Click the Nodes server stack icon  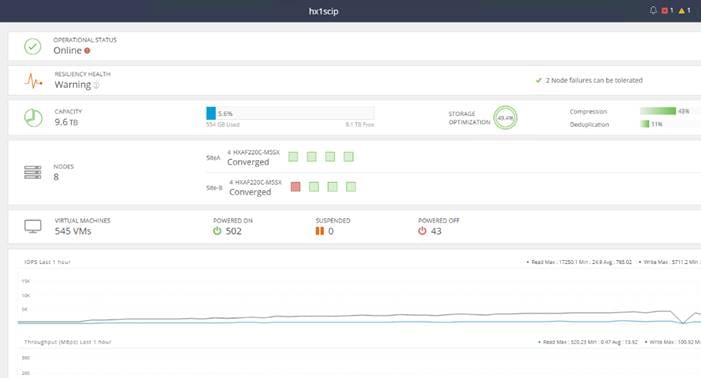pyautogui.click(x=33, y=172)
